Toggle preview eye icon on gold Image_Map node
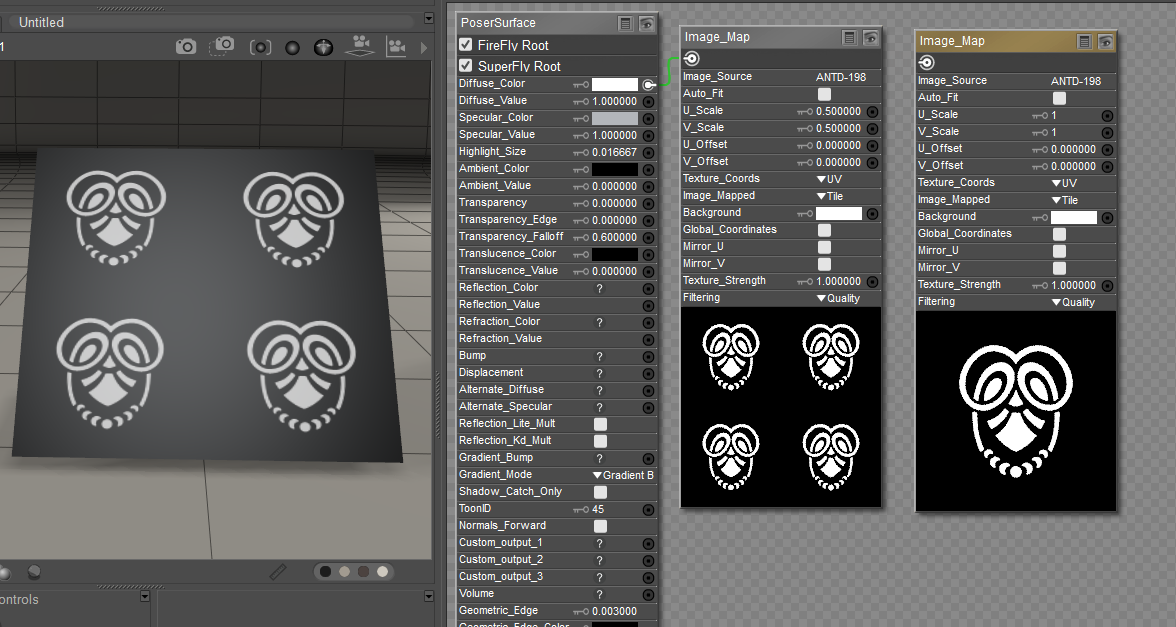Image resolution: width=1176 pixels, height=627 pixels. click(1105, 41)
